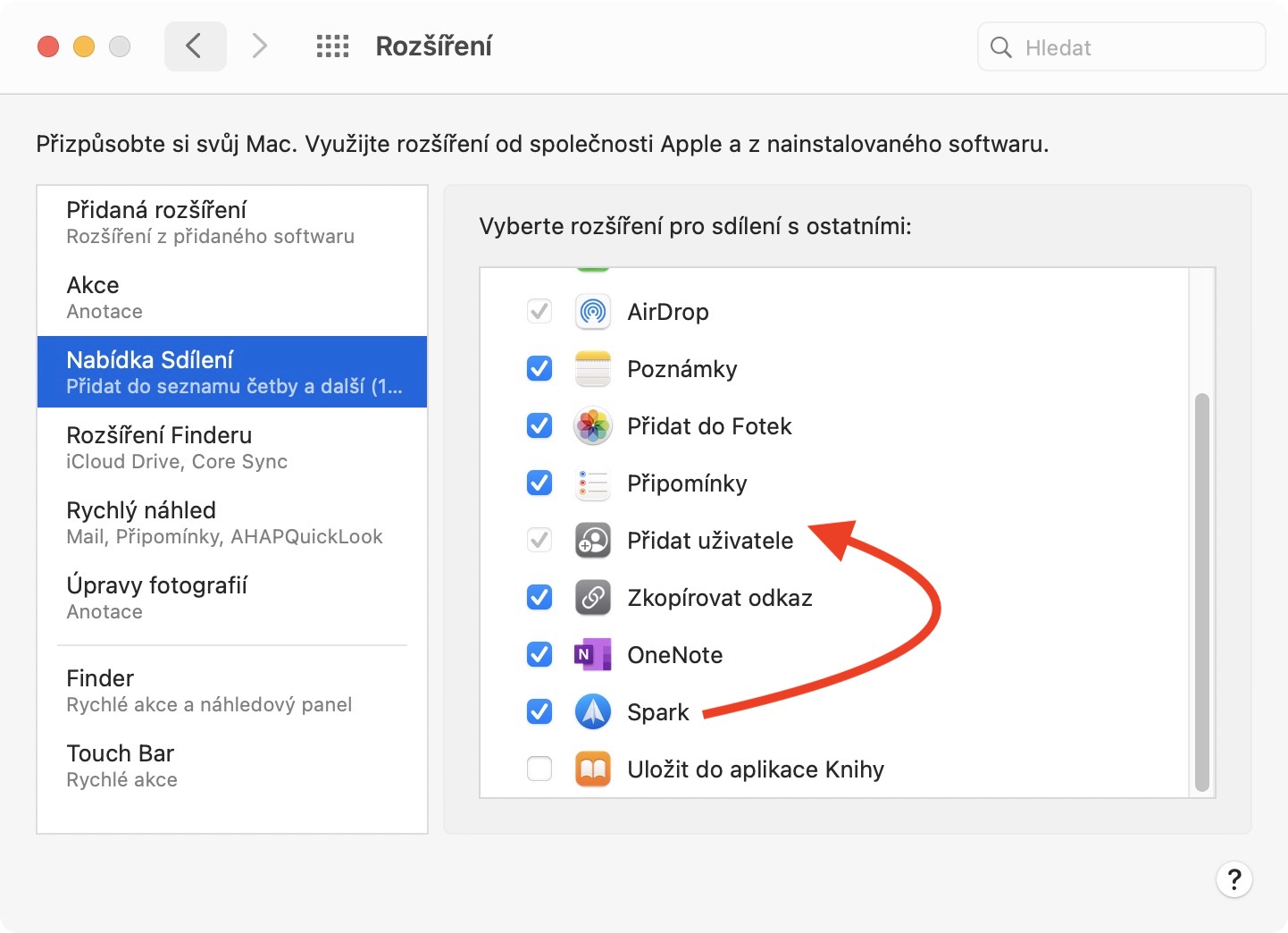Uncheck the Poznámky checkbox
This screenshot has width=1288, height=933.
point(539,369)
